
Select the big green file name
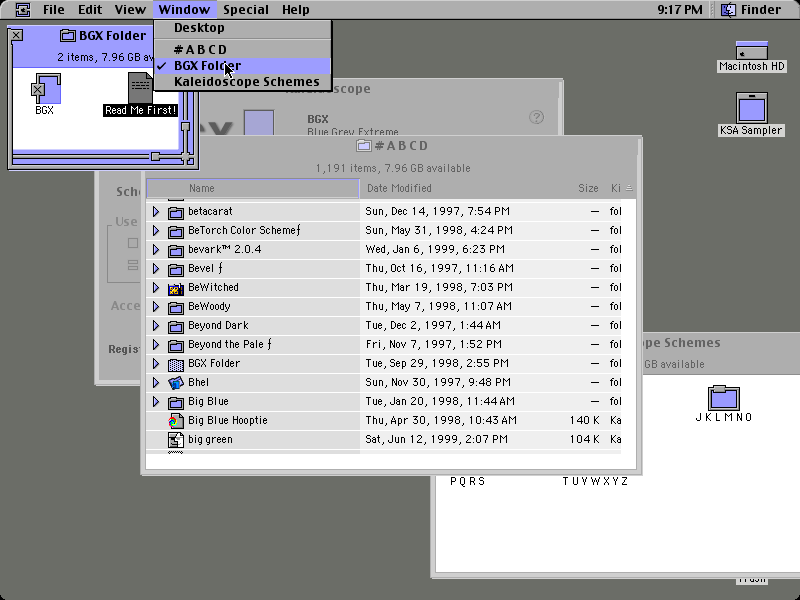[210, 439]
